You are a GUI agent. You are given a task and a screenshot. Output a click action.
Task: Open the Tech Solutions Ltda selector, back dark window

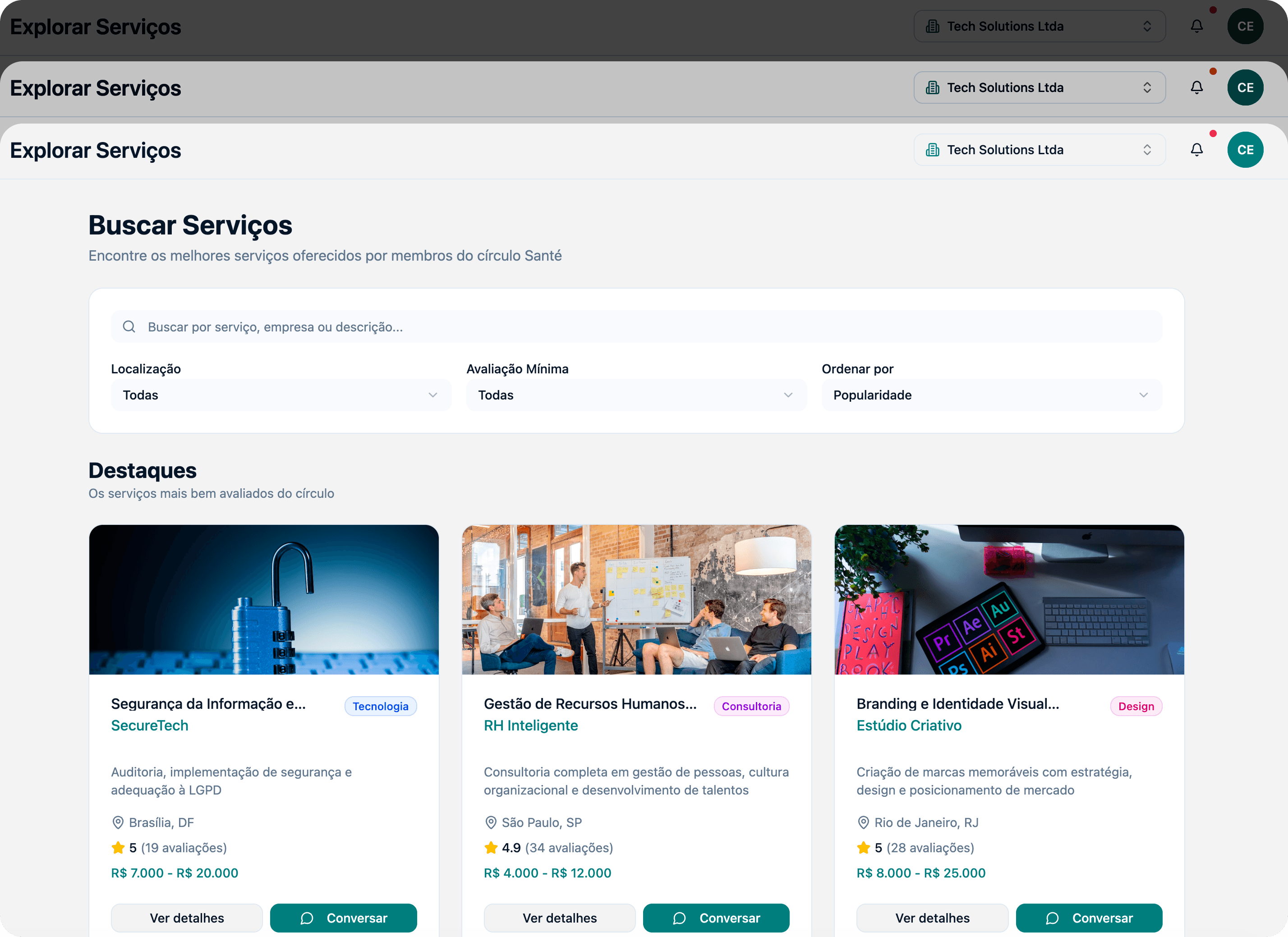[1039, 26]
